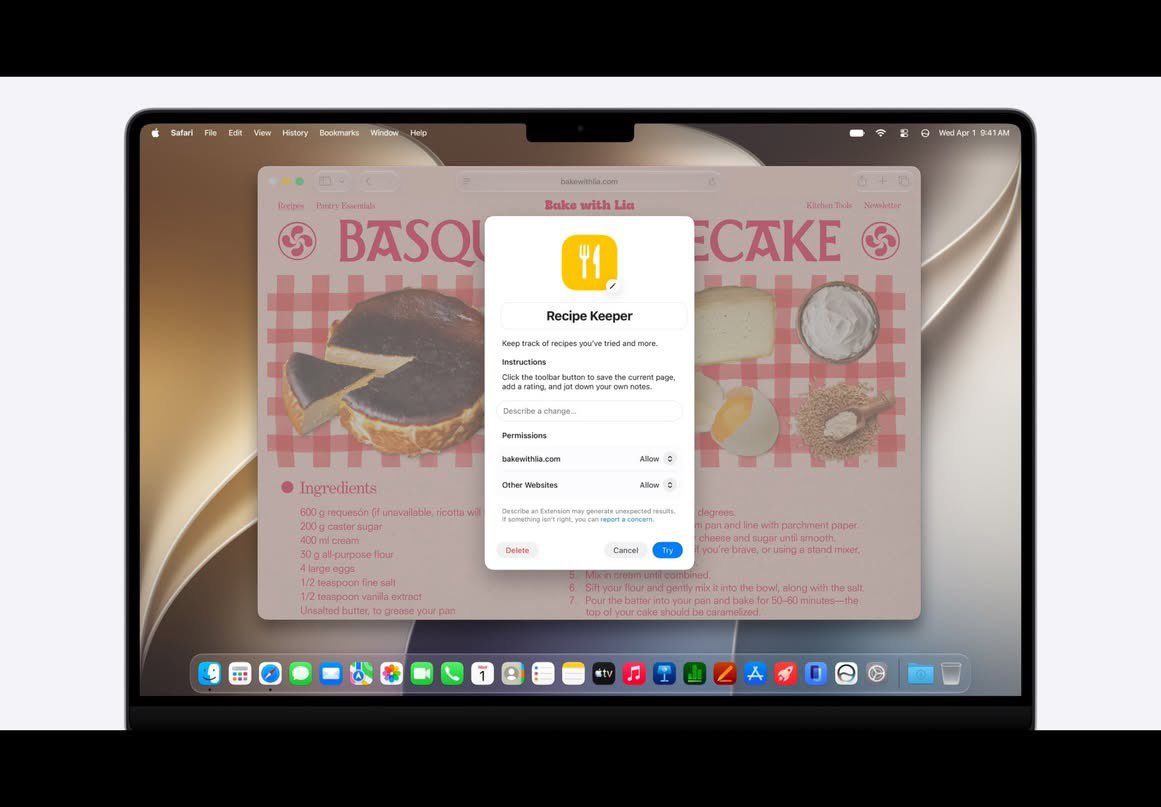
Task: Click the pencil edit badge on the extension icon
Action: (612, 286)
